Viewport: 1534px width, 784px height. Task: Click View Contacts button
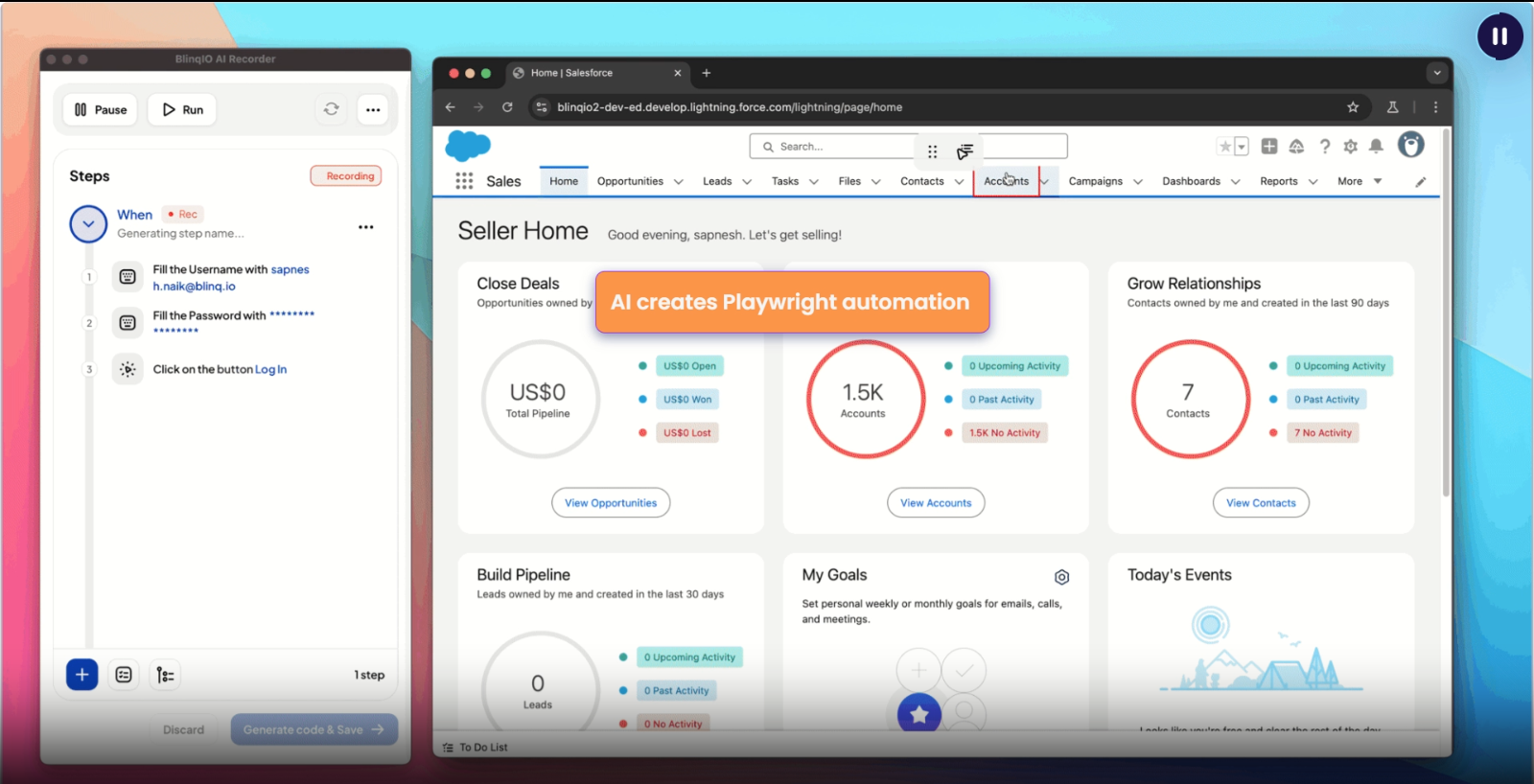pyautogui.click(x=1261, y=503)
